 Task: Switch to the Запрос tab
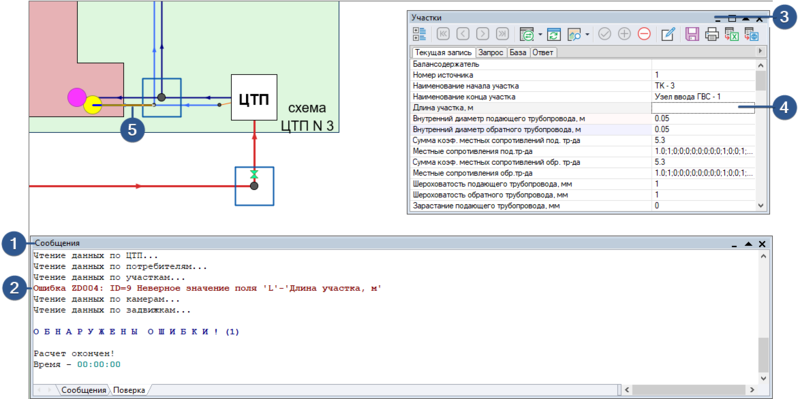point(490,53)
